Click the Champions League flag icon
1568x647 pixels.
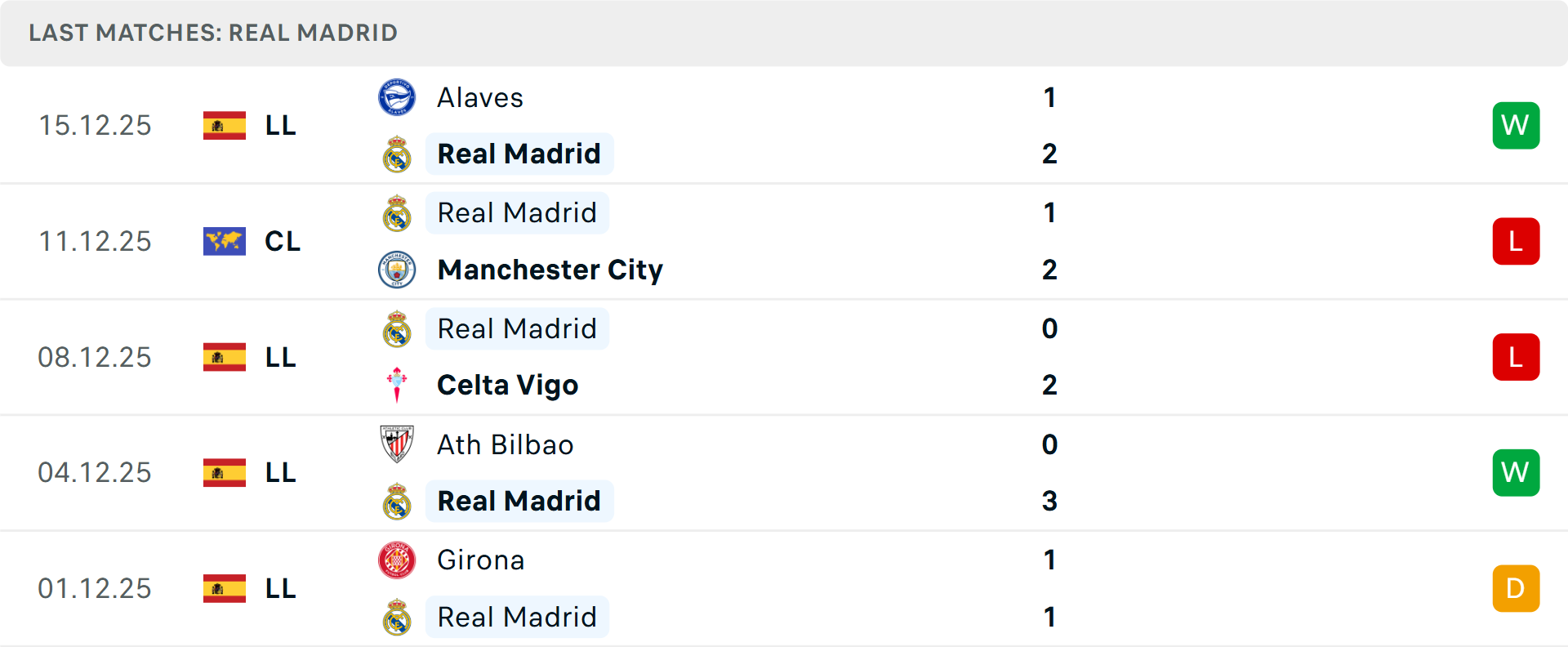coord(225,242)
